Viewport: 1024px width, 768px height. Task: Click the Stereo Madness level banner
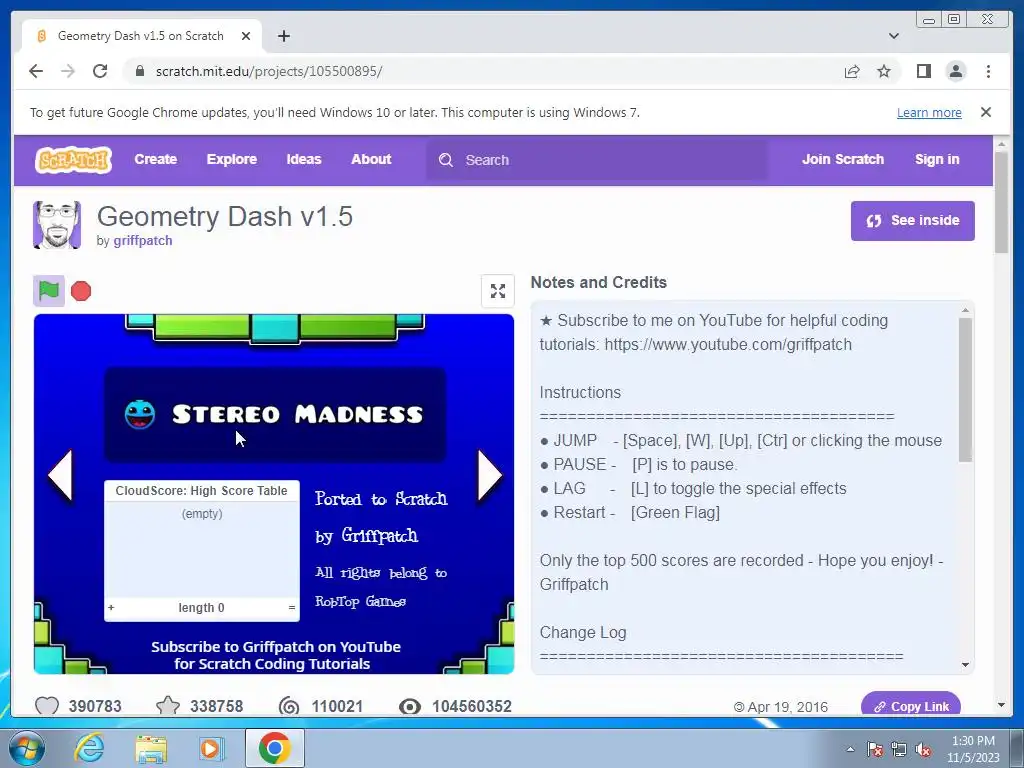click(275, 414)
